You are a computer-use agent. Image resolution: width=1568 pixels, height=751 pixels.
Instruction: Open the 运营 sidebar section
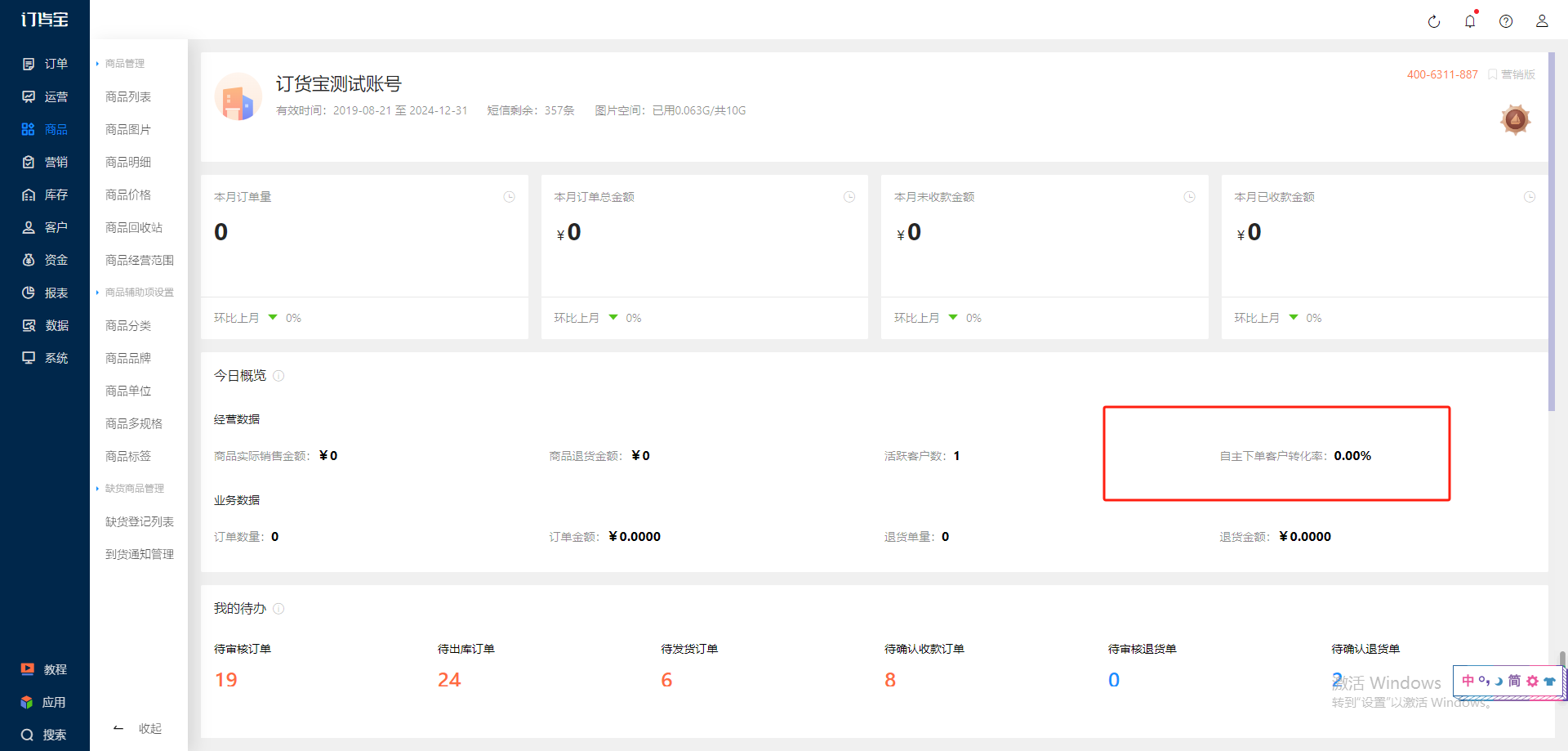click(45, 96)
